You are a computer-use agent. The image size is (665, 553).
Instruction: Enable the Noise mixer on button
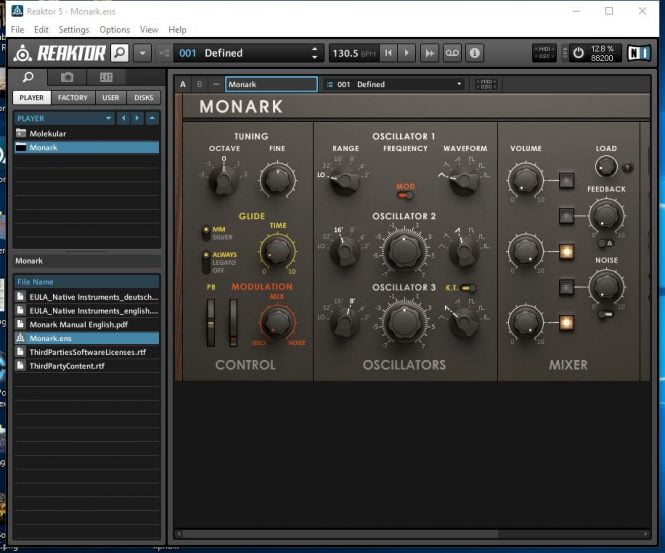[566, 287]
